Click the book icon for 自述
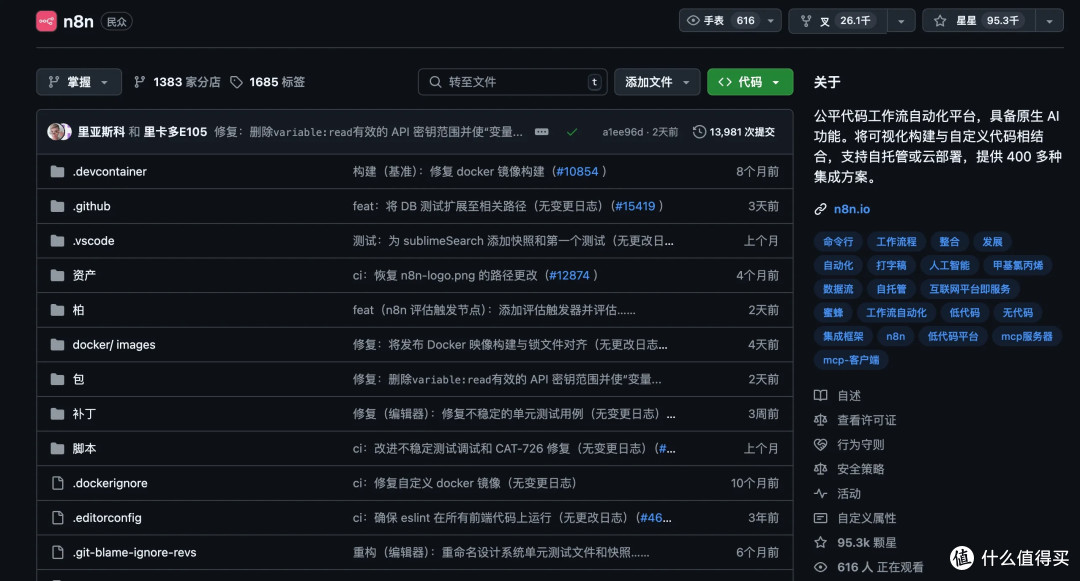 tap(820, 395)
